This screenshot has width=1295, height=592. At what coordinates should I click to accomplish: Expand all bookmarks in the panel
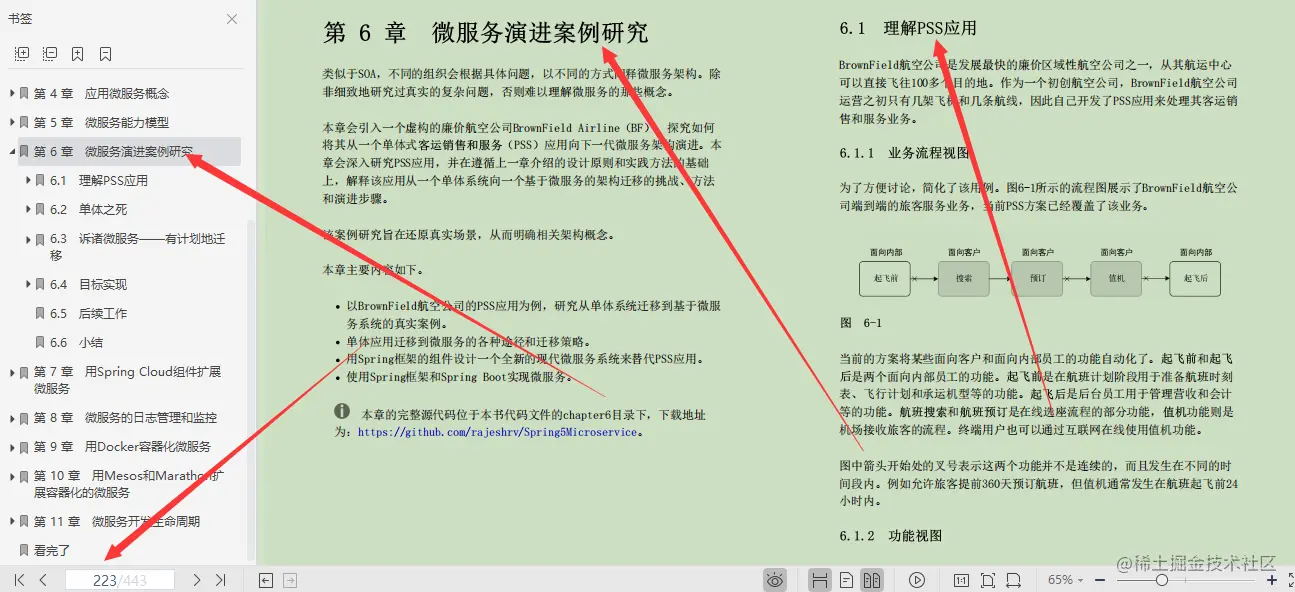(x=22, y=53)
